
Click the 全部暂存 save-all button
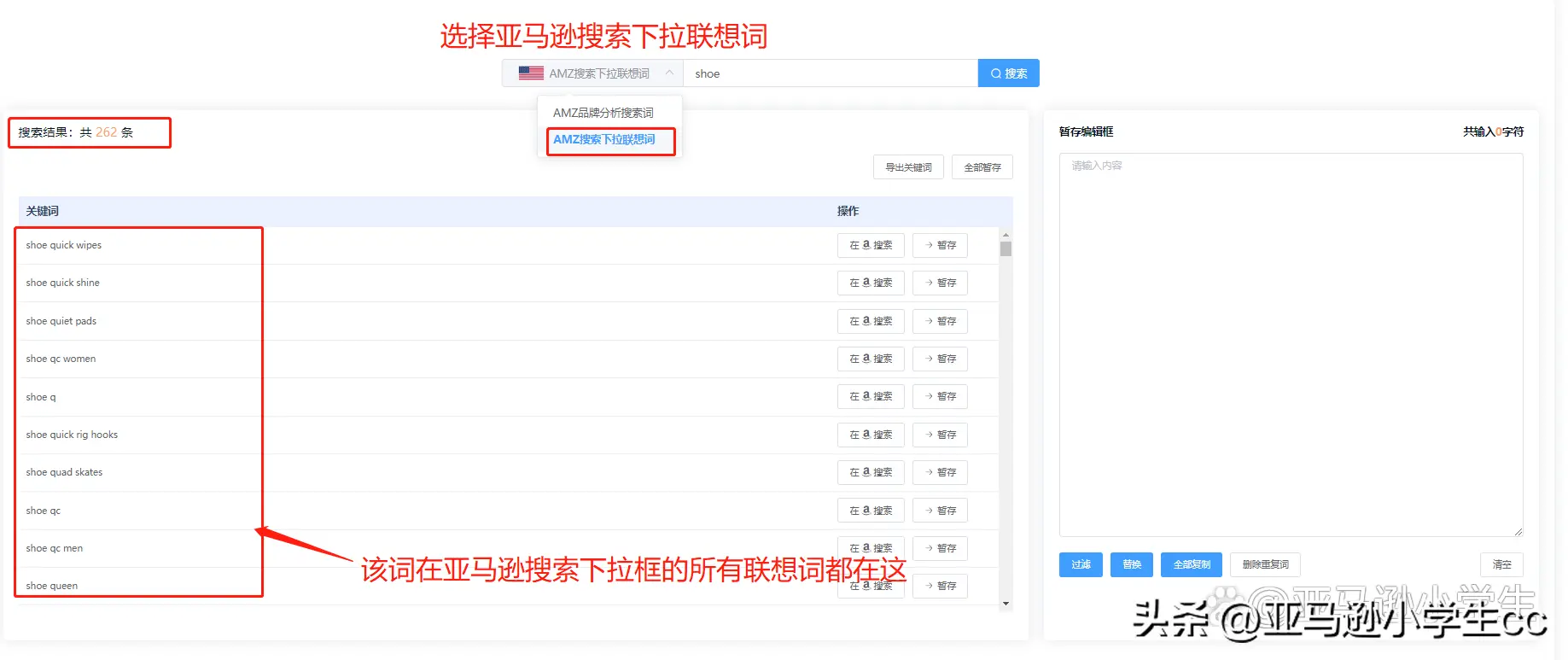[982, 167]
